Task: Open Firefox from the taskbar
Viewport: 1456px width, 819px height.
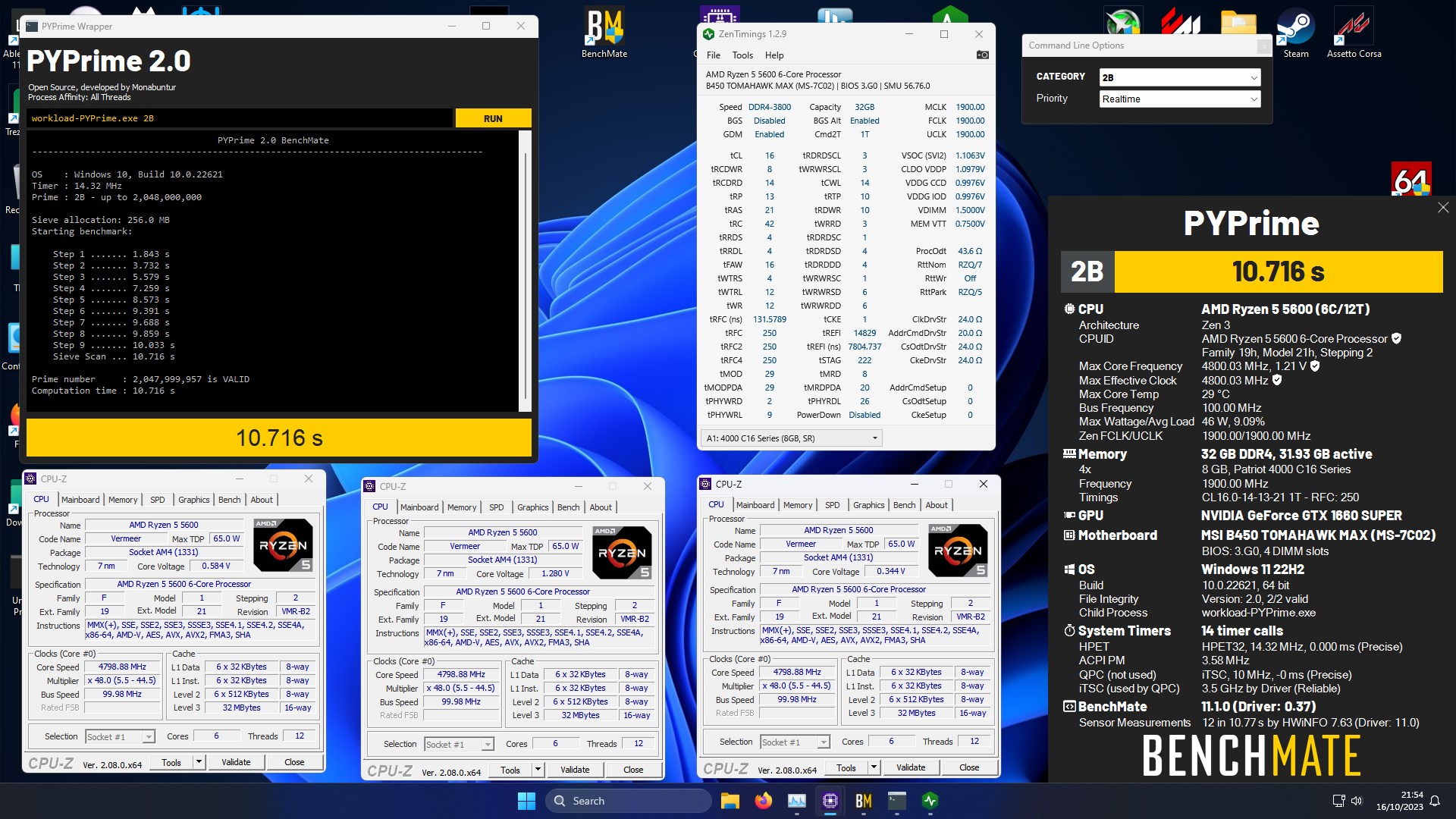Action: point(763,801)
